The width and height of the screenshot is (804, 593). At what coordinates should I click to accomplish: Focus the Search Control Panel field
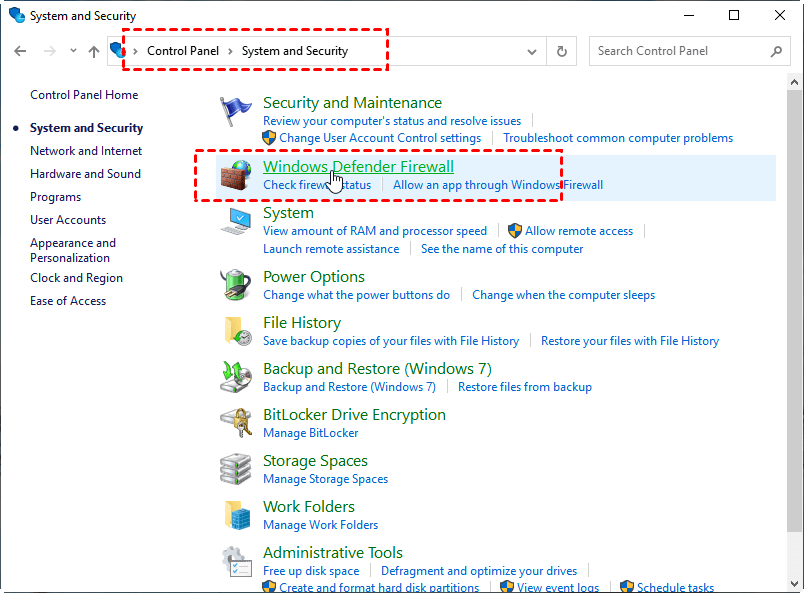coord(689,51)
